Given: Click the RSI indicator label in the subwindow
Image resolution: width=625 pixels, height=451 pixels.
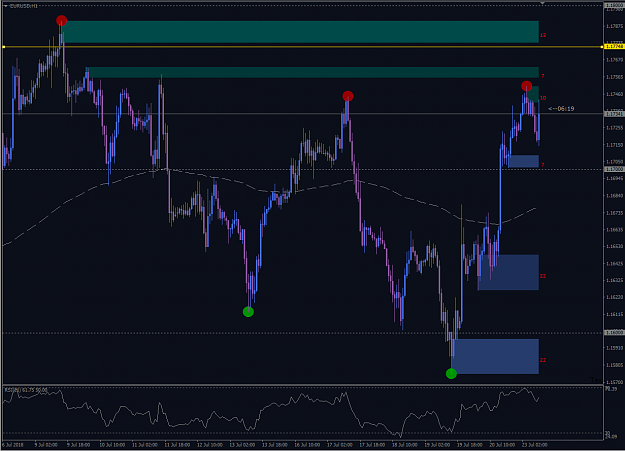Looking at the screenshot, I should coord(26,390).
